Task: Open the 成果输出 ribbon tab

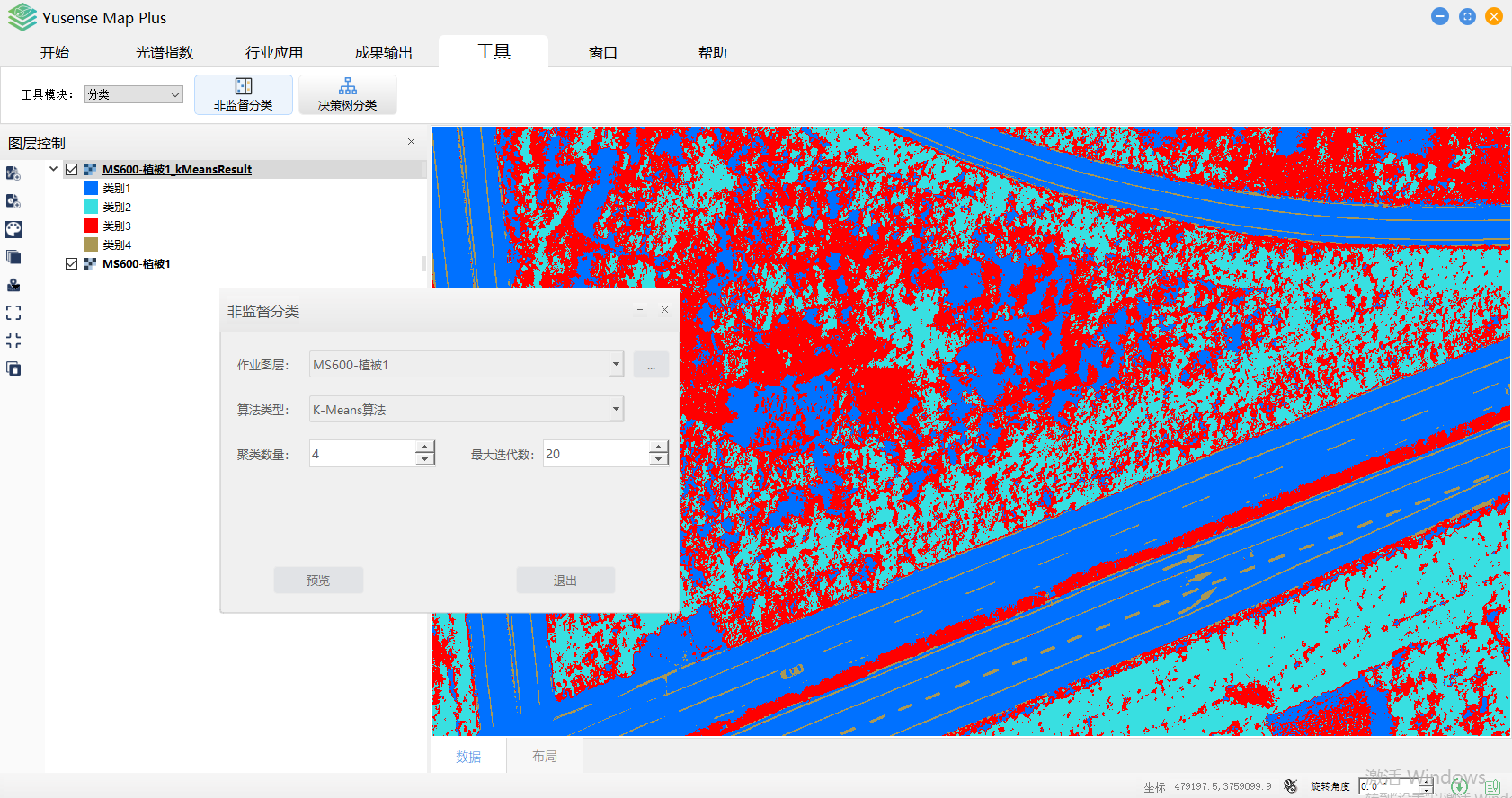Action: 383,52
